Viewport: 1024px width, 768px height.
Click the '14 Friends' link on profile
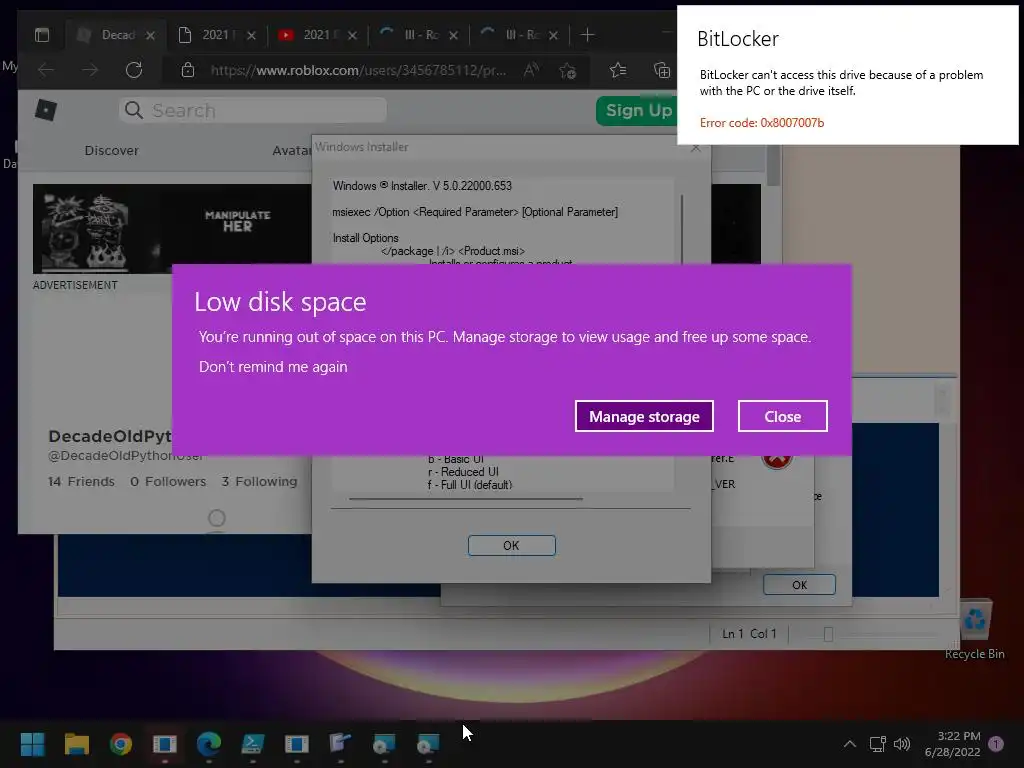(81, 481)
